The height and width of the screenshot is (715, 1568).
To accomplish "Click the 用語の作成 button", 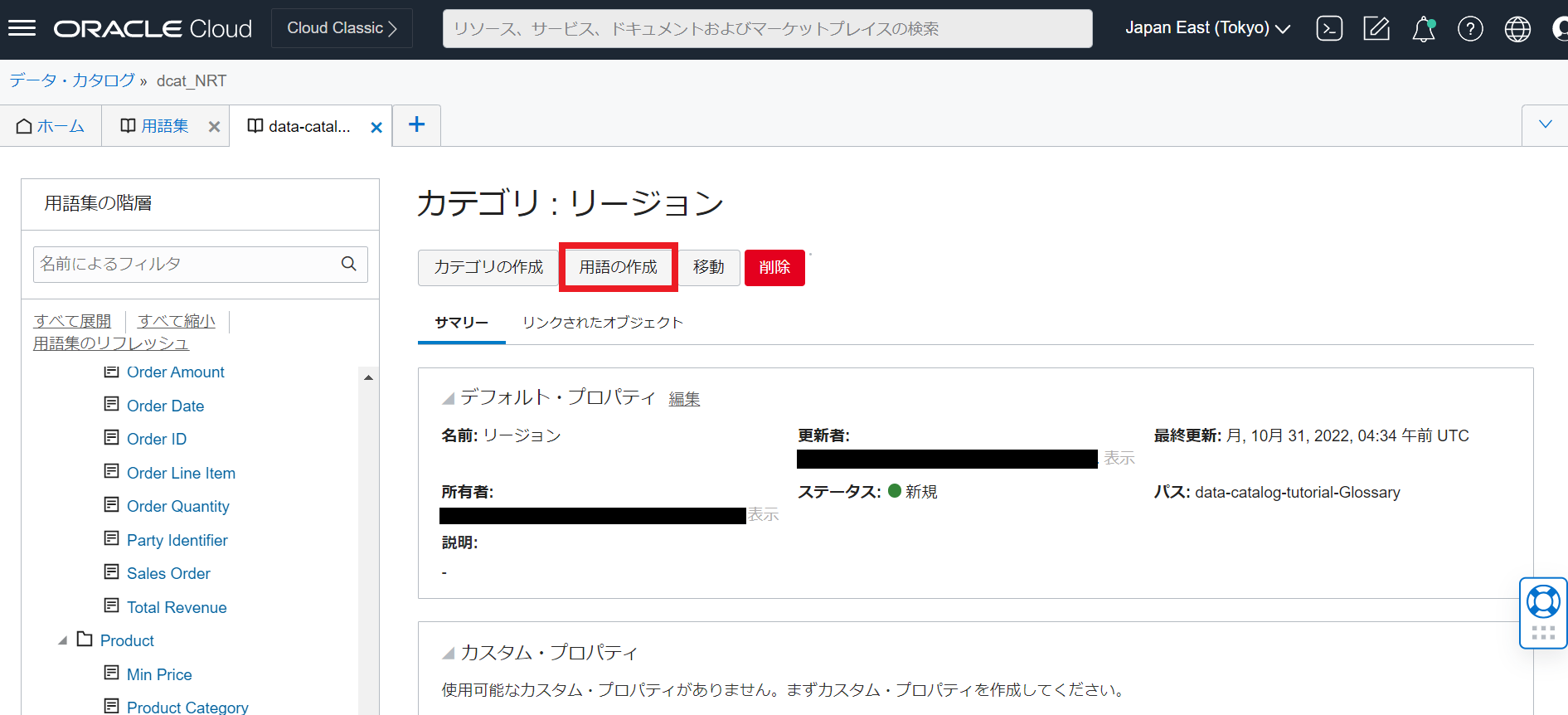I will click(x=618, y=267).
